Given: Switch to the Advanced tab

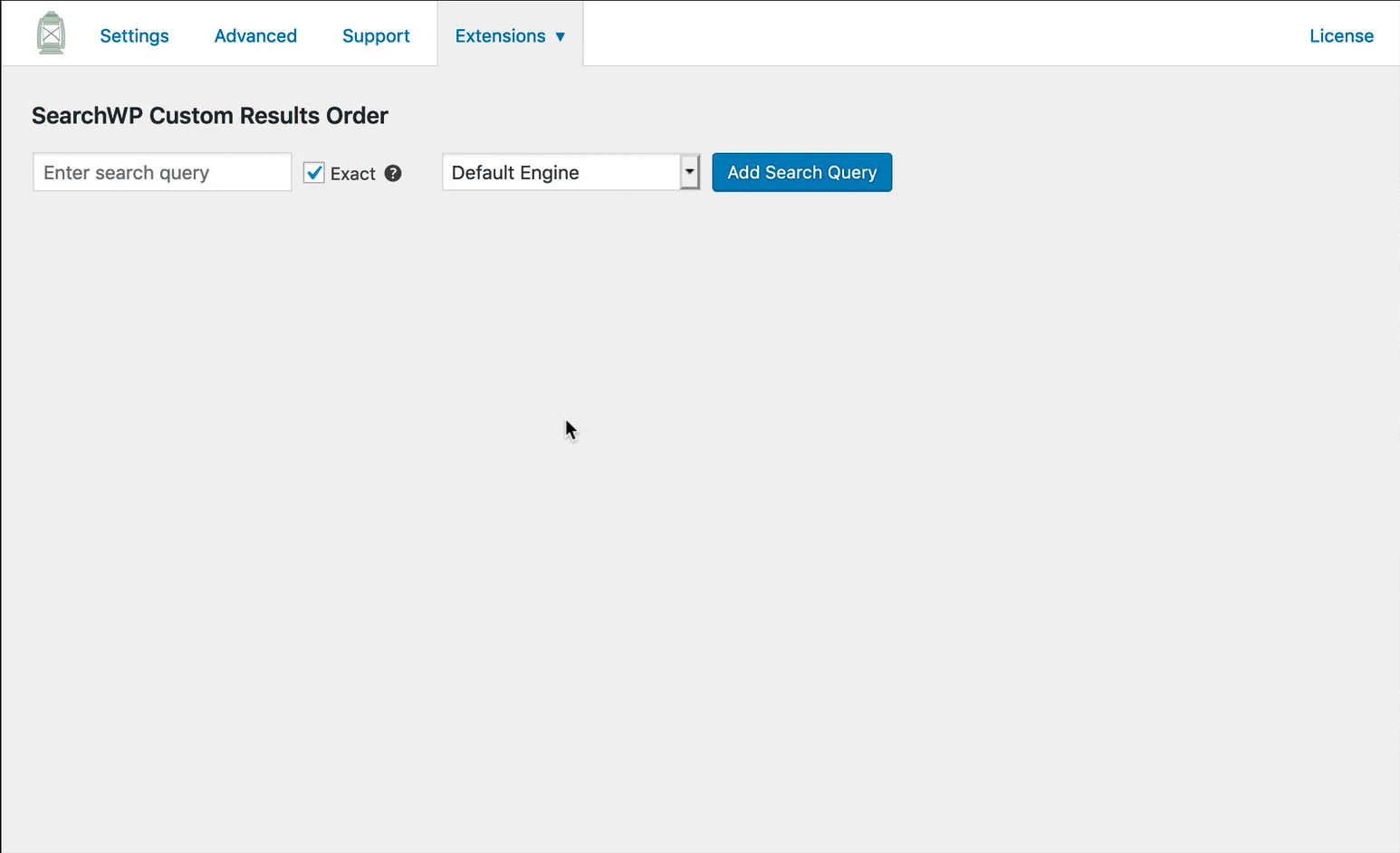Looking at the screenshot, I should pos(255,35).
